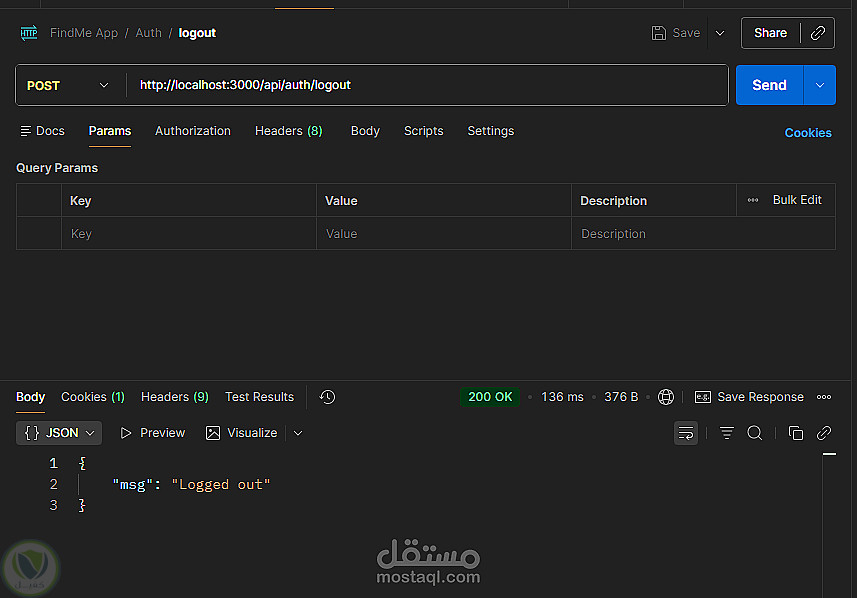Open FindMe App breadcrumb
This screenshot has height=598, width=857.
coord(84,33)
